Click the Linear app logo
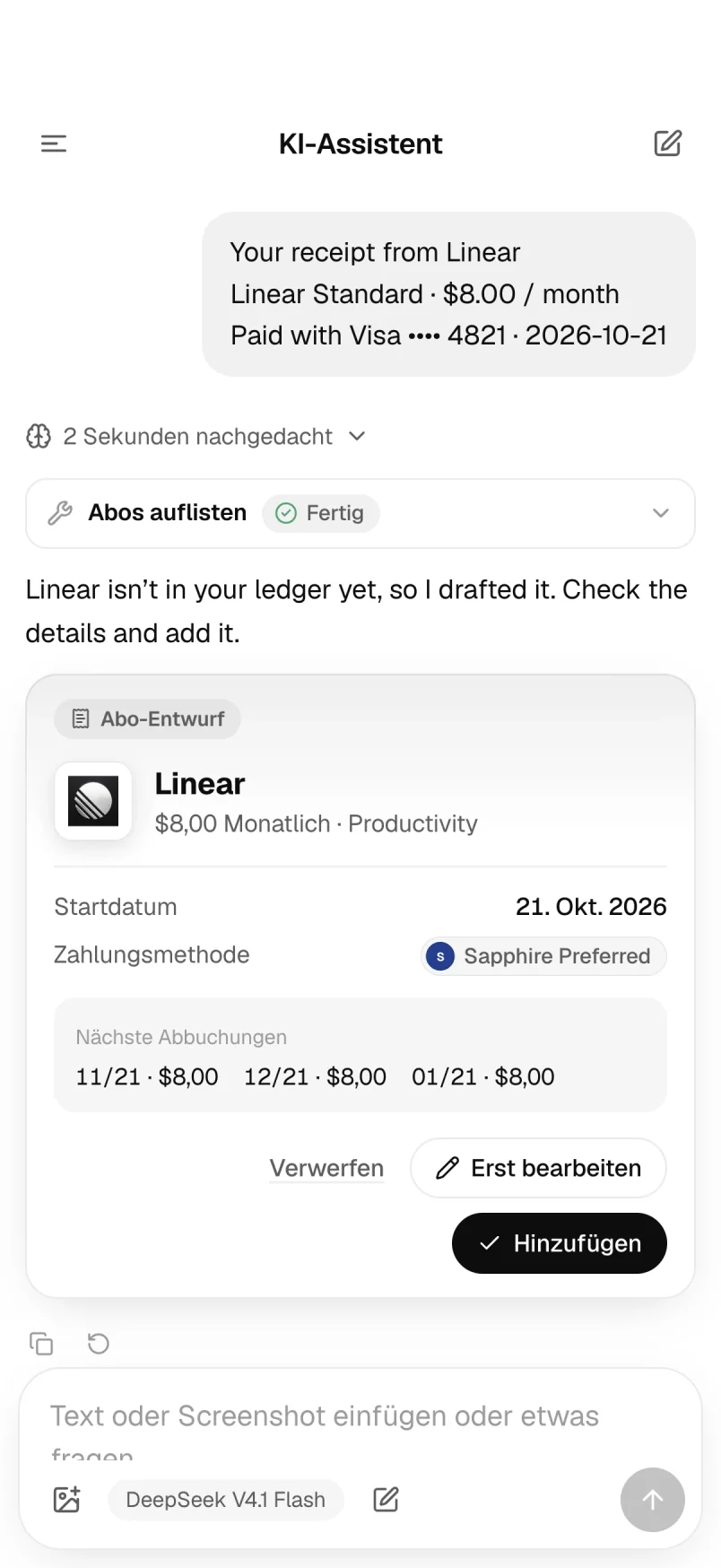 click(x=93, y=801)
